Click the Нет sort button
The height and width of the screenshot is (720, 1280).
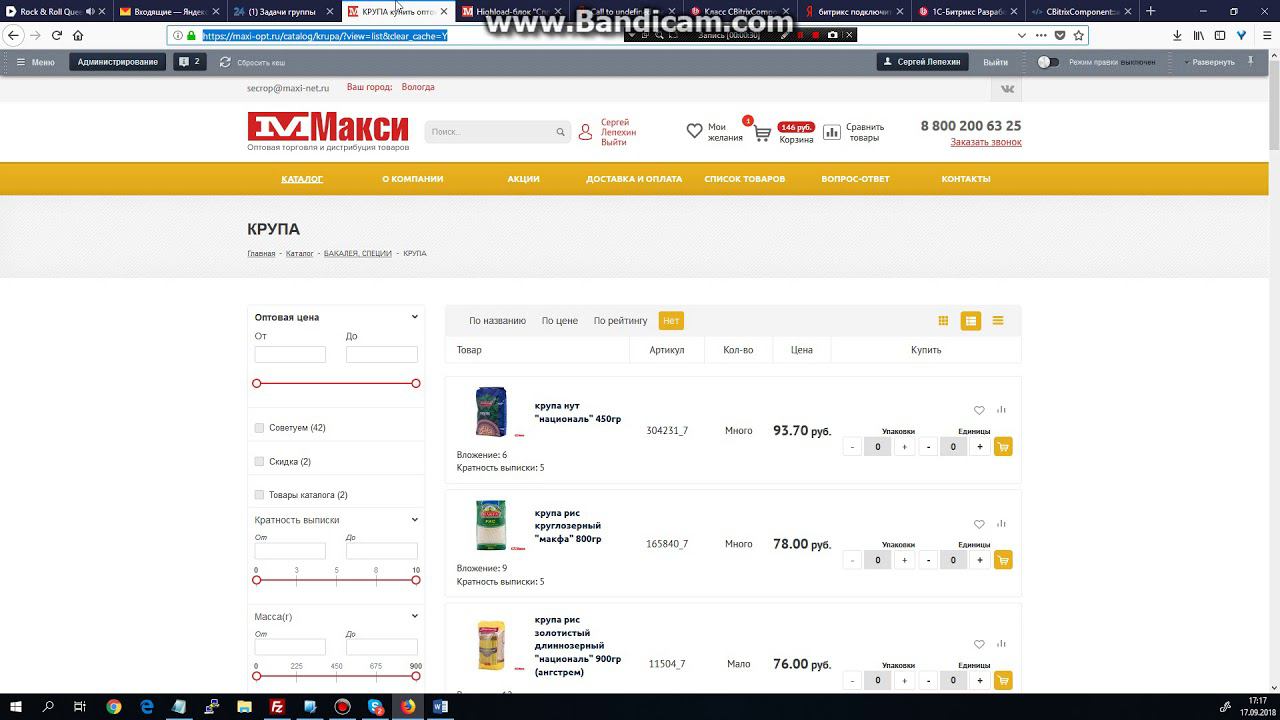(671, 321)
